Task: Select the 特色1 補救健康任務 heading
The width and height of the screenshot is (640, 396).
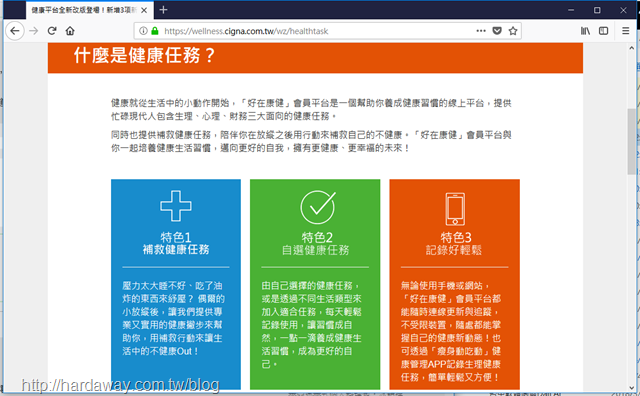Action: [176, 243]
